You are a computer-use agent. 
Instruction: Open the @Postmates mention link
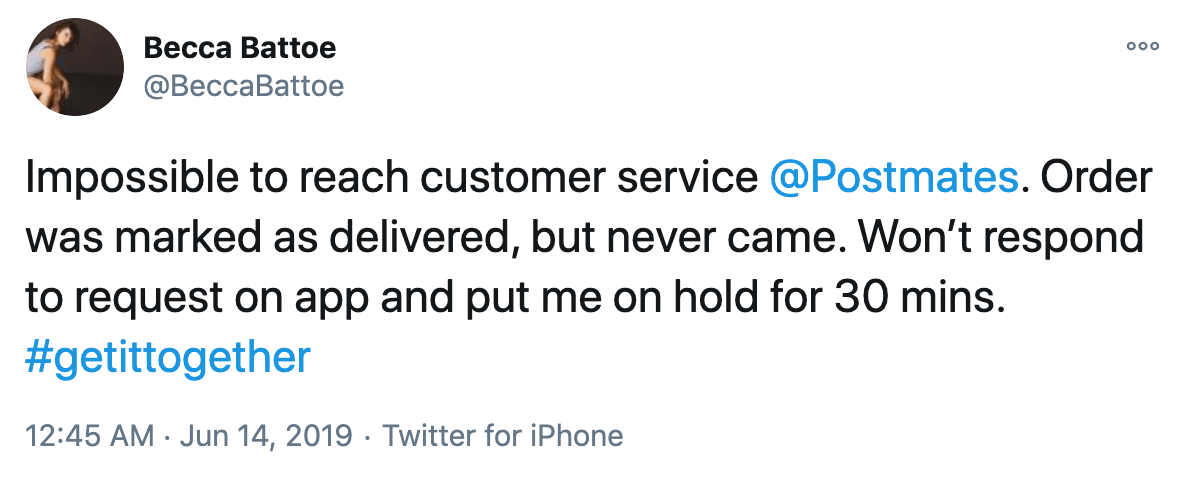click(x=895, y=178)
